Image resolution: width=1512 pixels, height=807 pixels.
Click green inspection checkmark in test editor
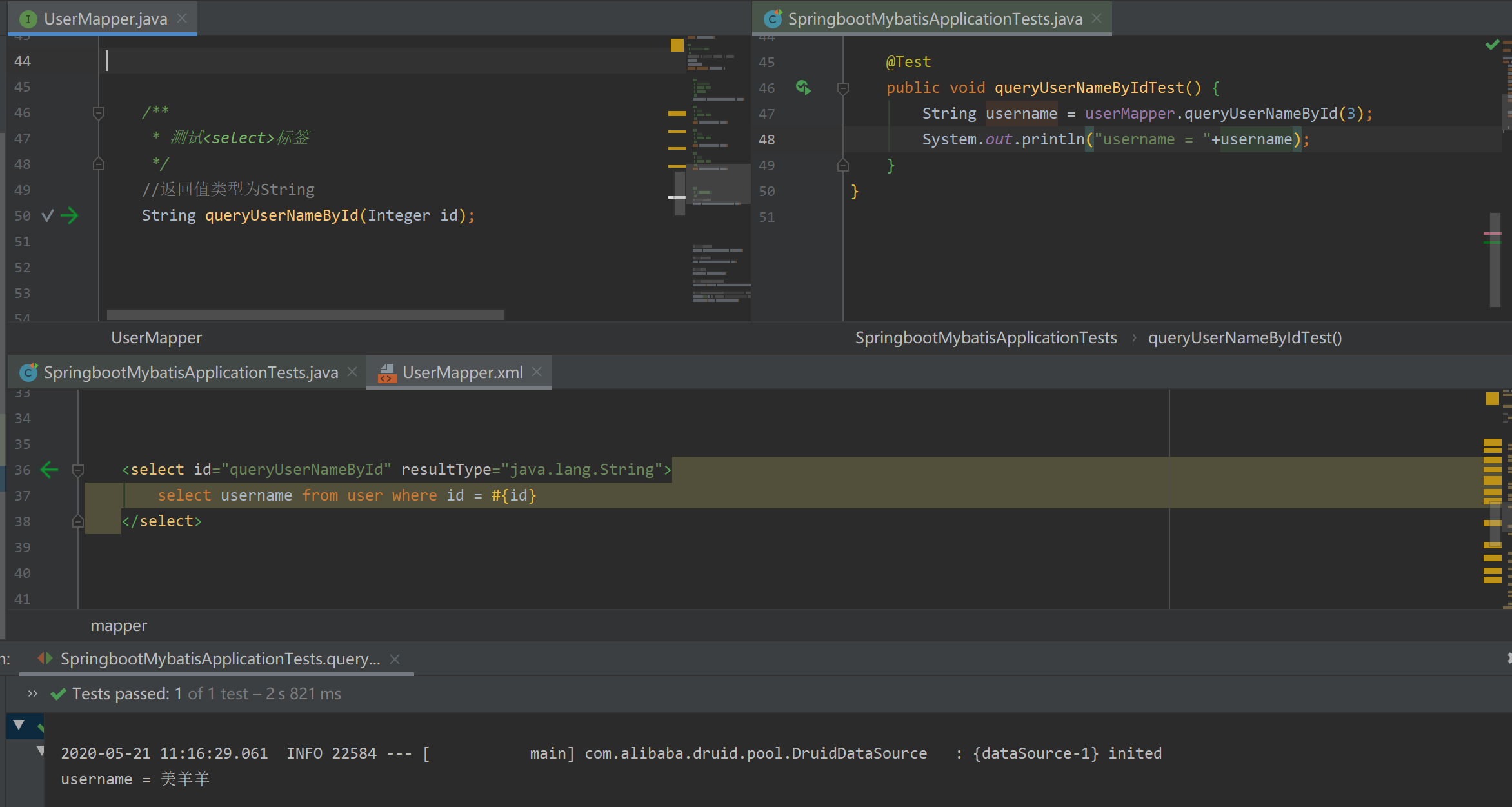(1492, 45)
